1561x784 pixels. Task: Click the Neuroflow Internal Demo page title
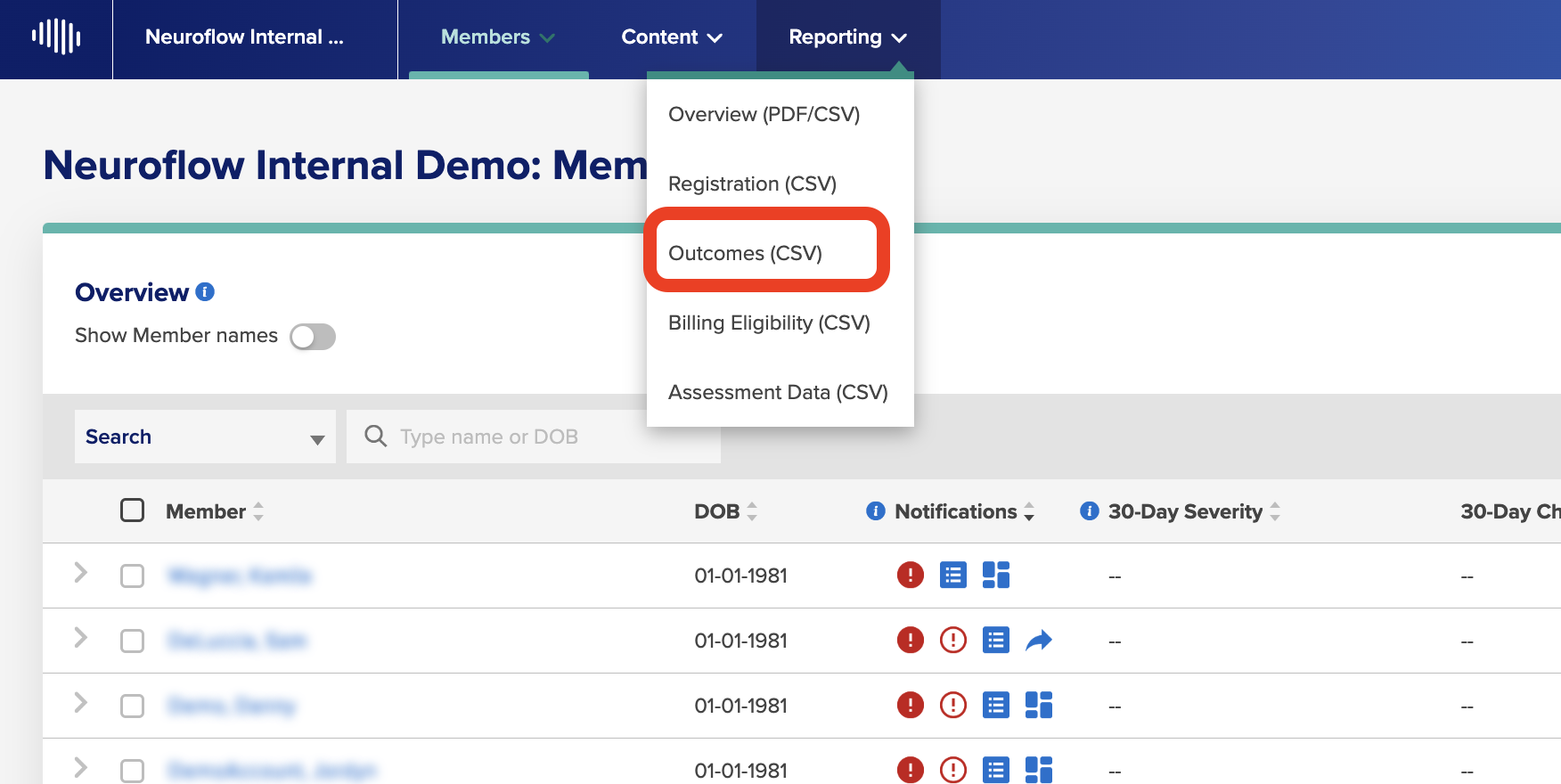345,165
